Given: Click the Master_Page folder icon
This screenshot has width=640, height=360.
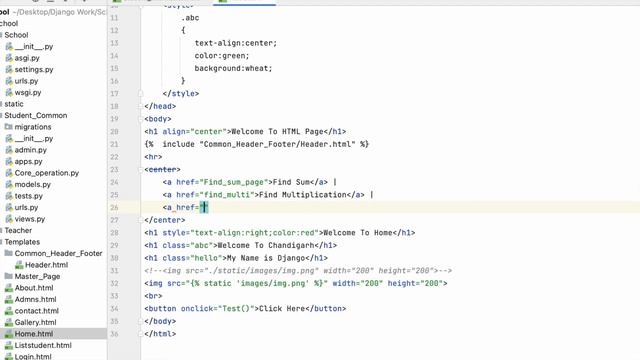Looking at the screenshot, I should coord(9,276).
